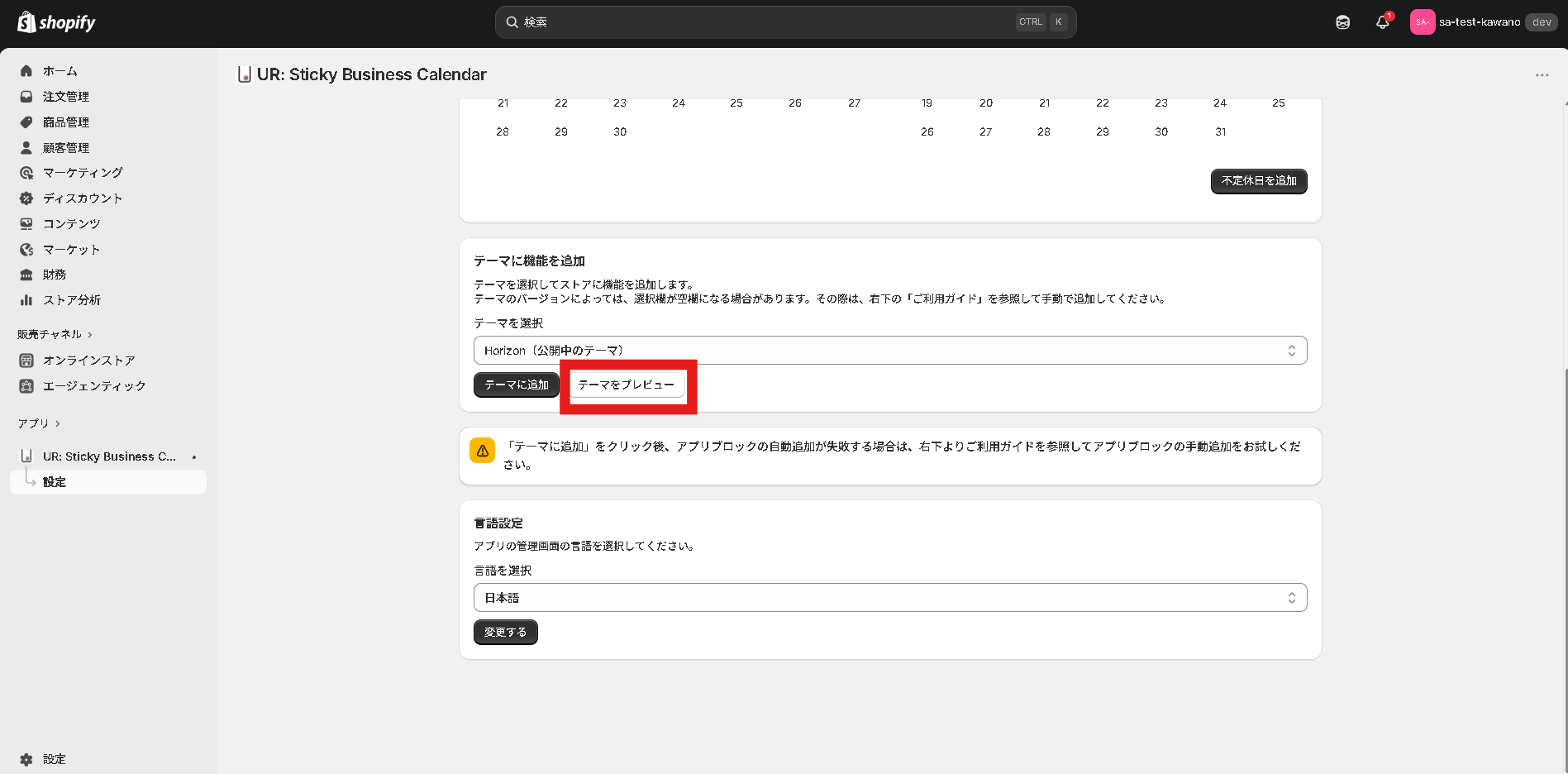Click the search magnifier icon
Screen dimensions: 1568x774
(x=512, y=22)
